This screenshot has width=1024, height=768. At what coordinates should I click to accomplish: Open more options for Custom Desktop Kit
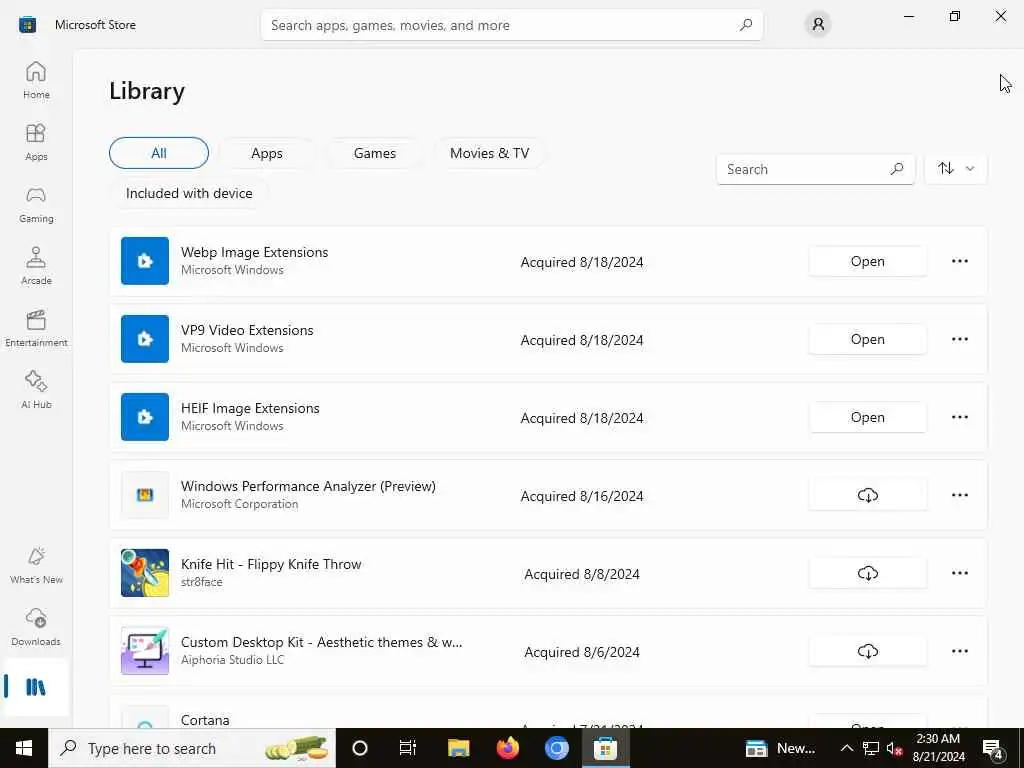click(959, 651)
